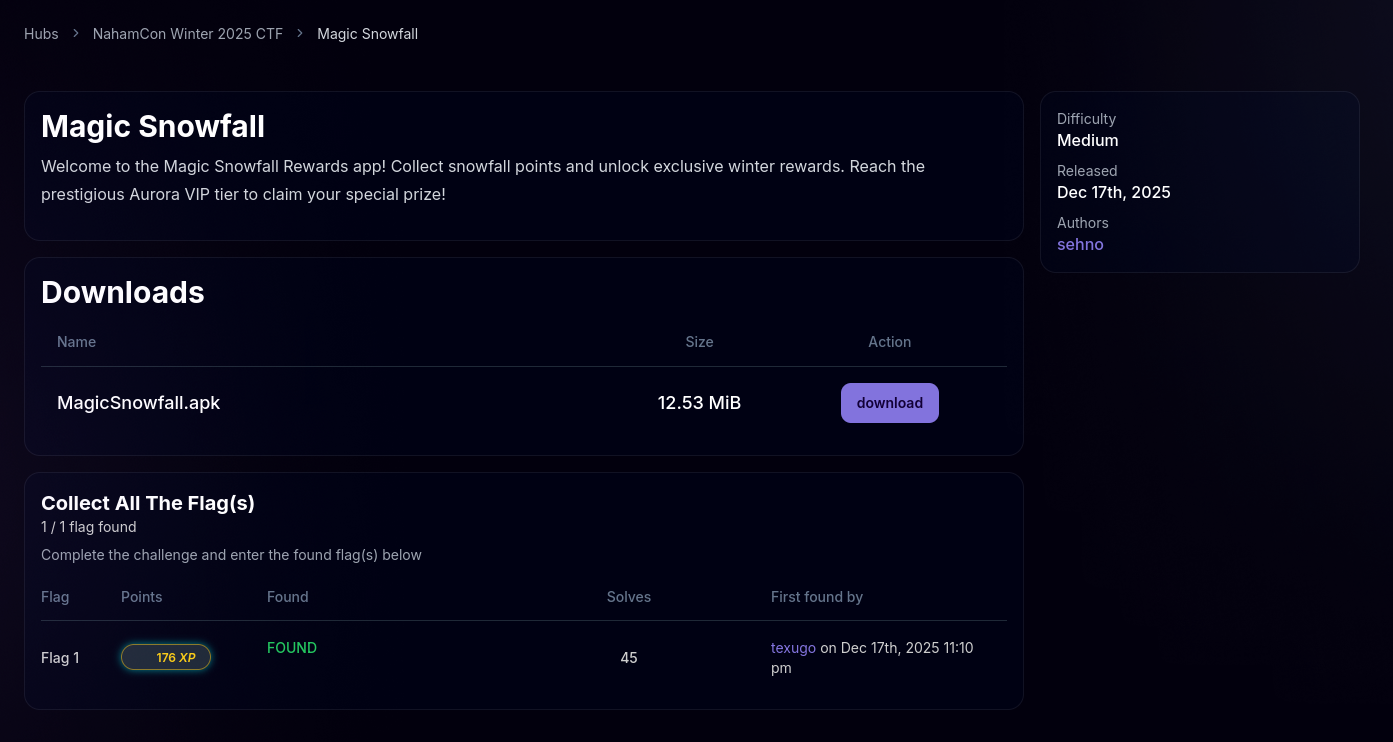Click the first breadcrumb chevron separator after Hubs
Screen dimensions: 1393x742
(x=76, y=34)
